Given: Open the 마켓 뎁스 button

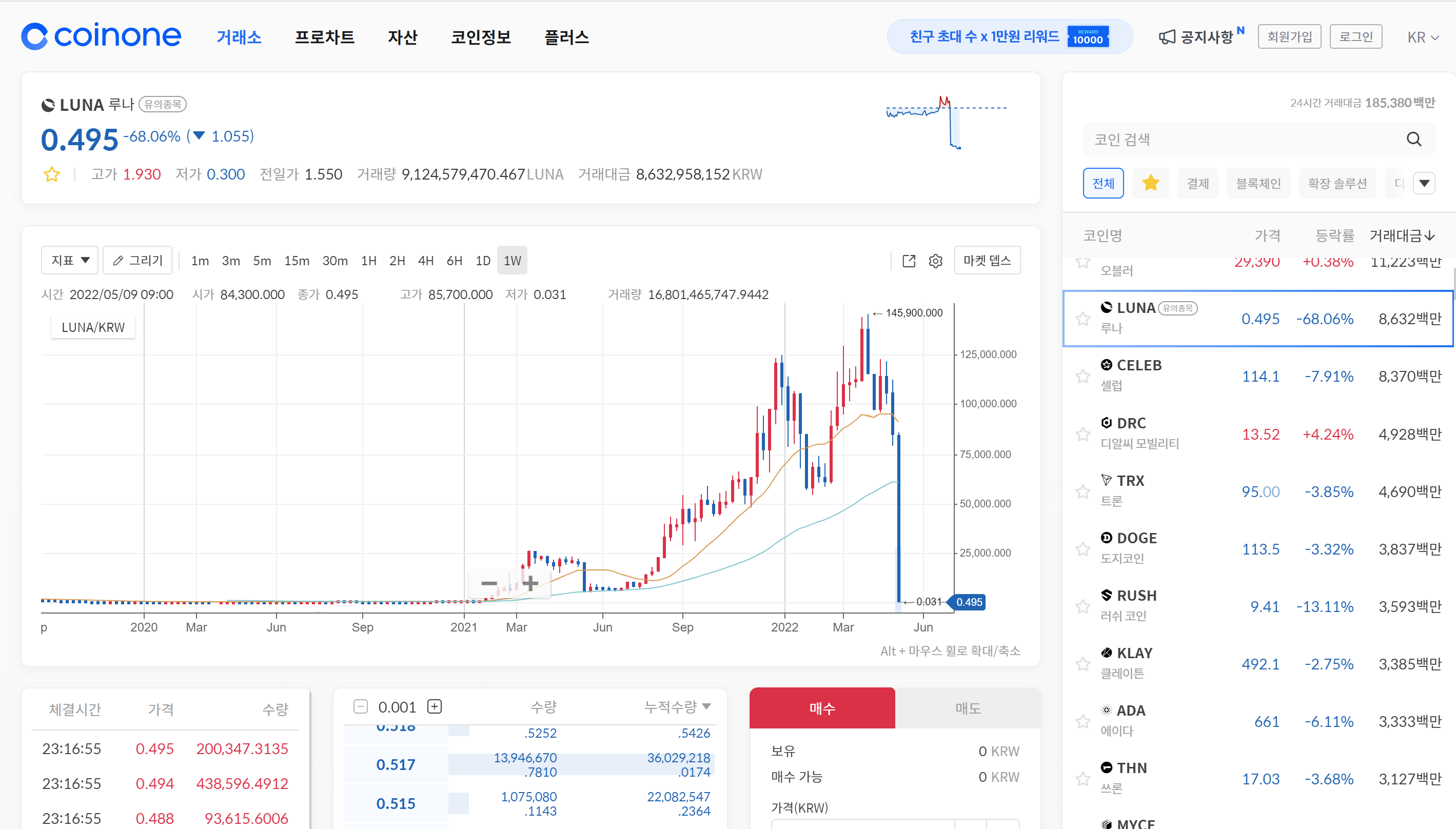Looking at the screenshot, I should click(x=987, y=260).
